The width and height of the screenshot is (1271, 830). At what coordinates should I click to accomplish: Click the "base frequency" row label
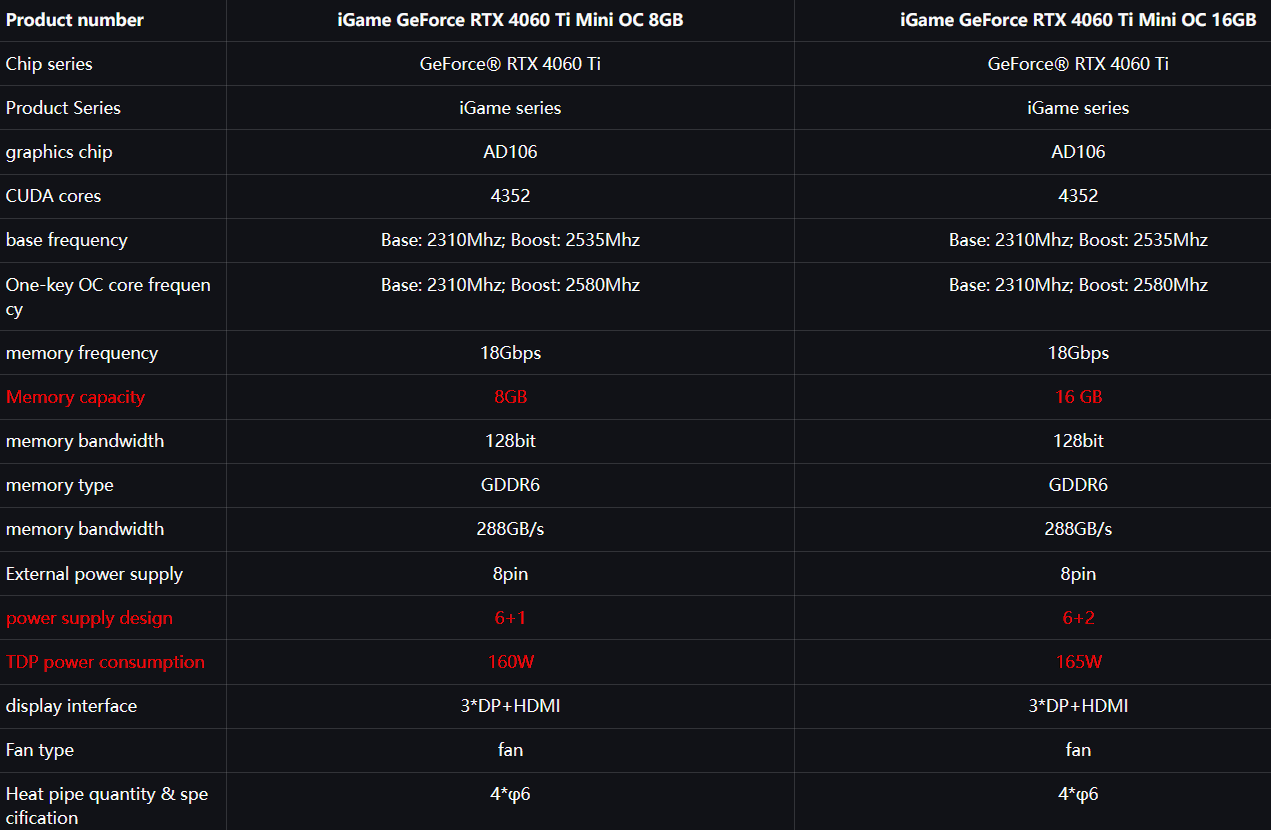click(66, 240)
